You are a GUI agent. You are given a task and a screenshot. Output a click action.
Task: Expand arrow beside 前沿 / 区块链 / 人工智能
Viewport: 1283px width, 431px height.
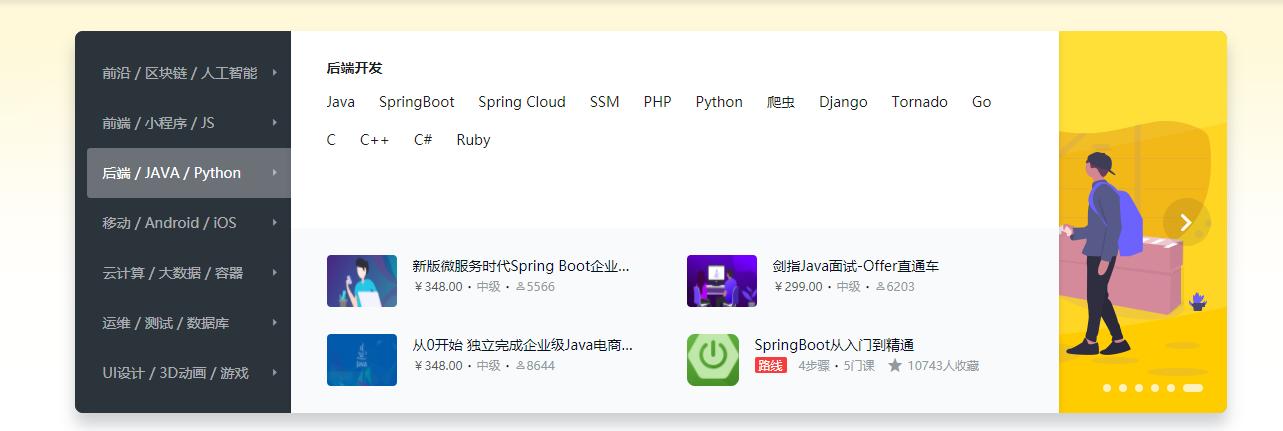(x=274, y=72)
